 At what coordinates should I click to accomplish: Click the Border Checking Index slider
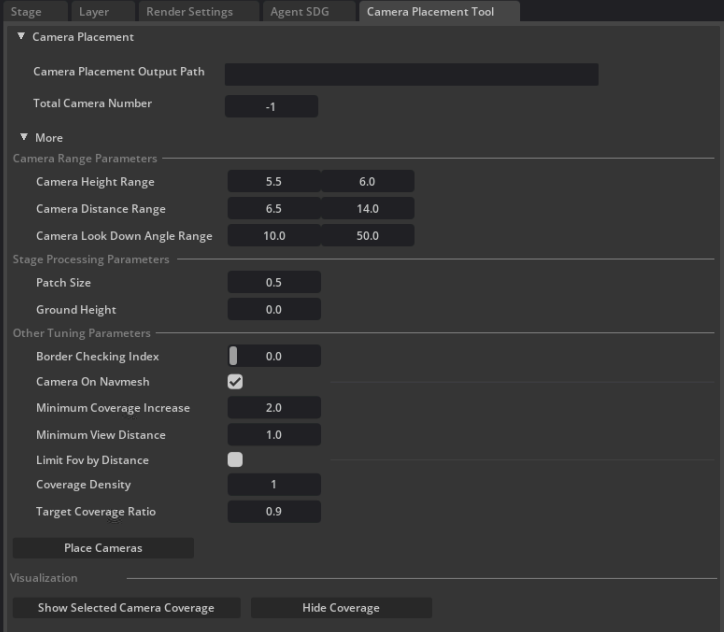pyautogui.click(x=274, y=356)
